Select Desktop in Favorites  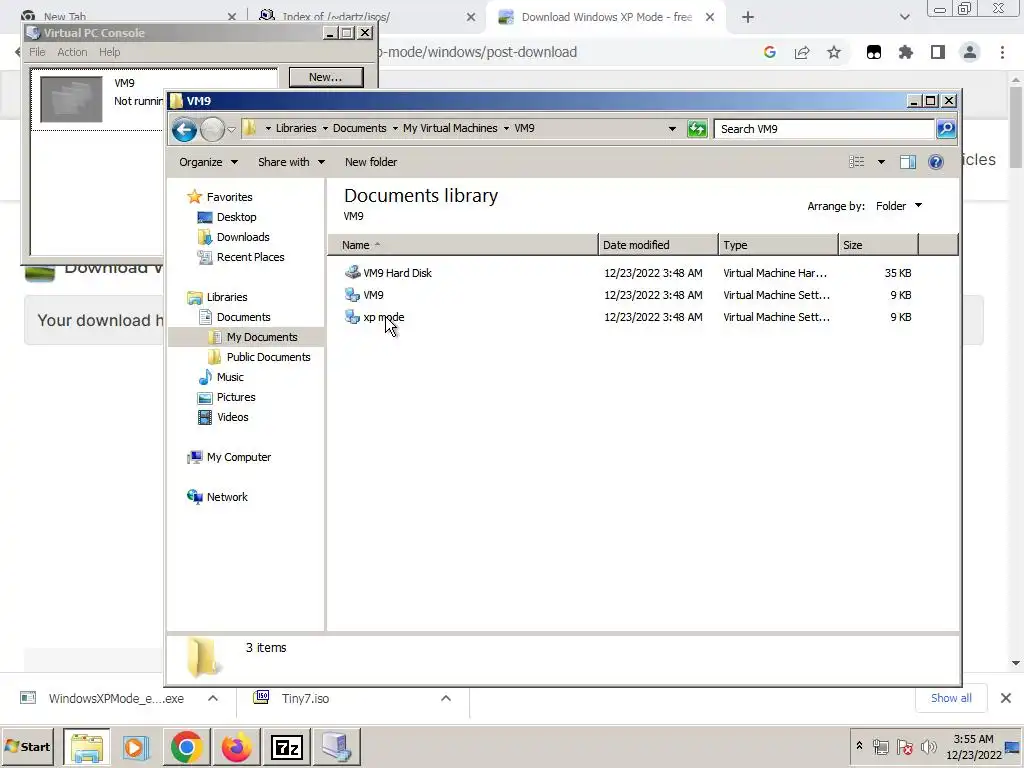227,217
